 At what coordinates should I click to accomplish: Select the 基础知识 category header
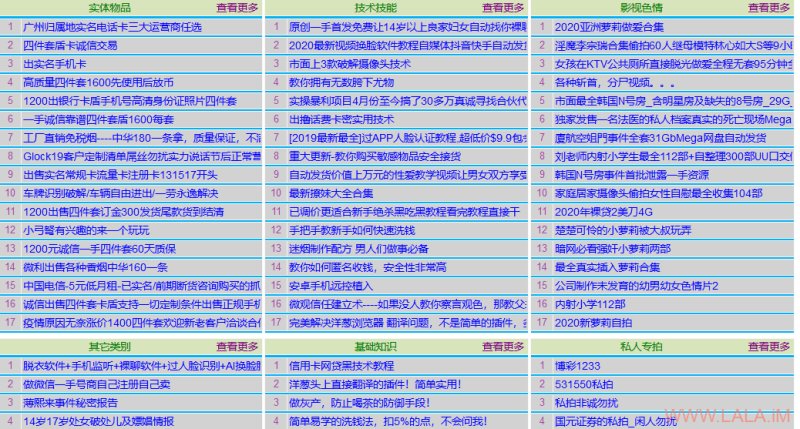(376, 347)
